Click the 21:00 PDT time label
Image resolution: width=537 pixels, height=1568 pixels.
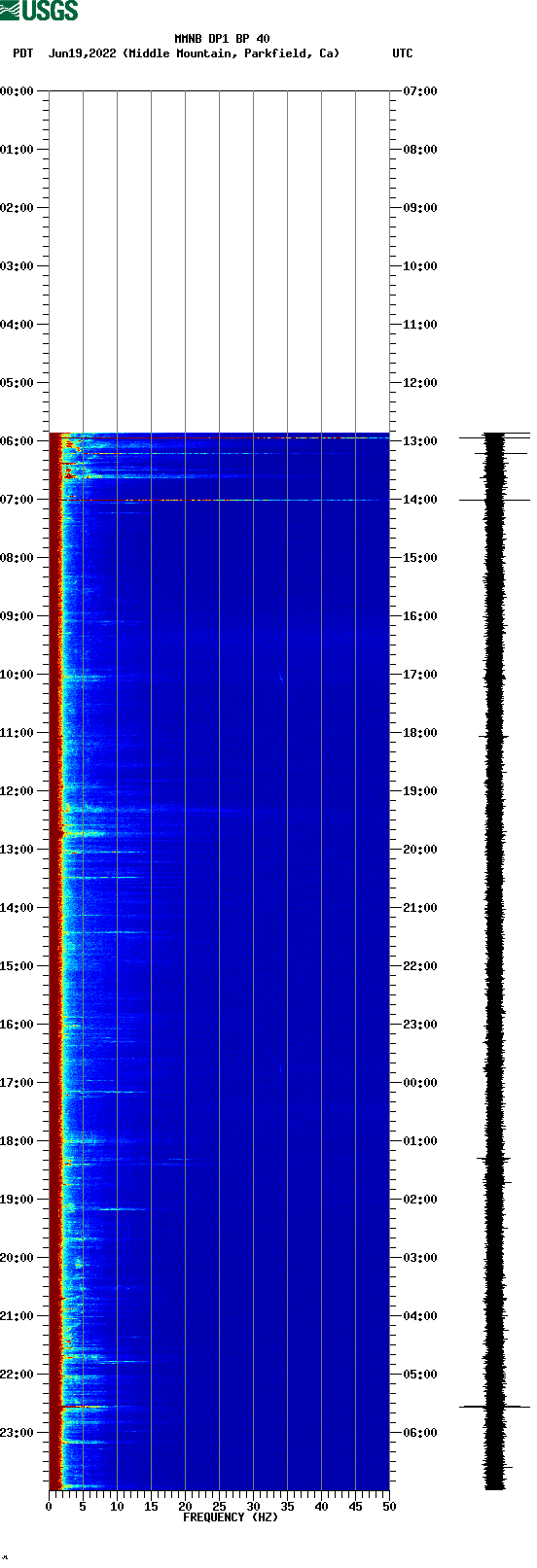coord(18,1316)
